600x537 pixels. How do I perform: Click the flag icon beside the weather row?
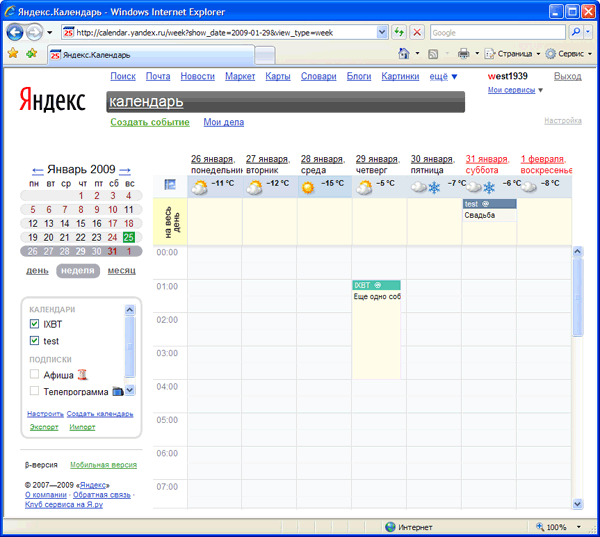170,184
